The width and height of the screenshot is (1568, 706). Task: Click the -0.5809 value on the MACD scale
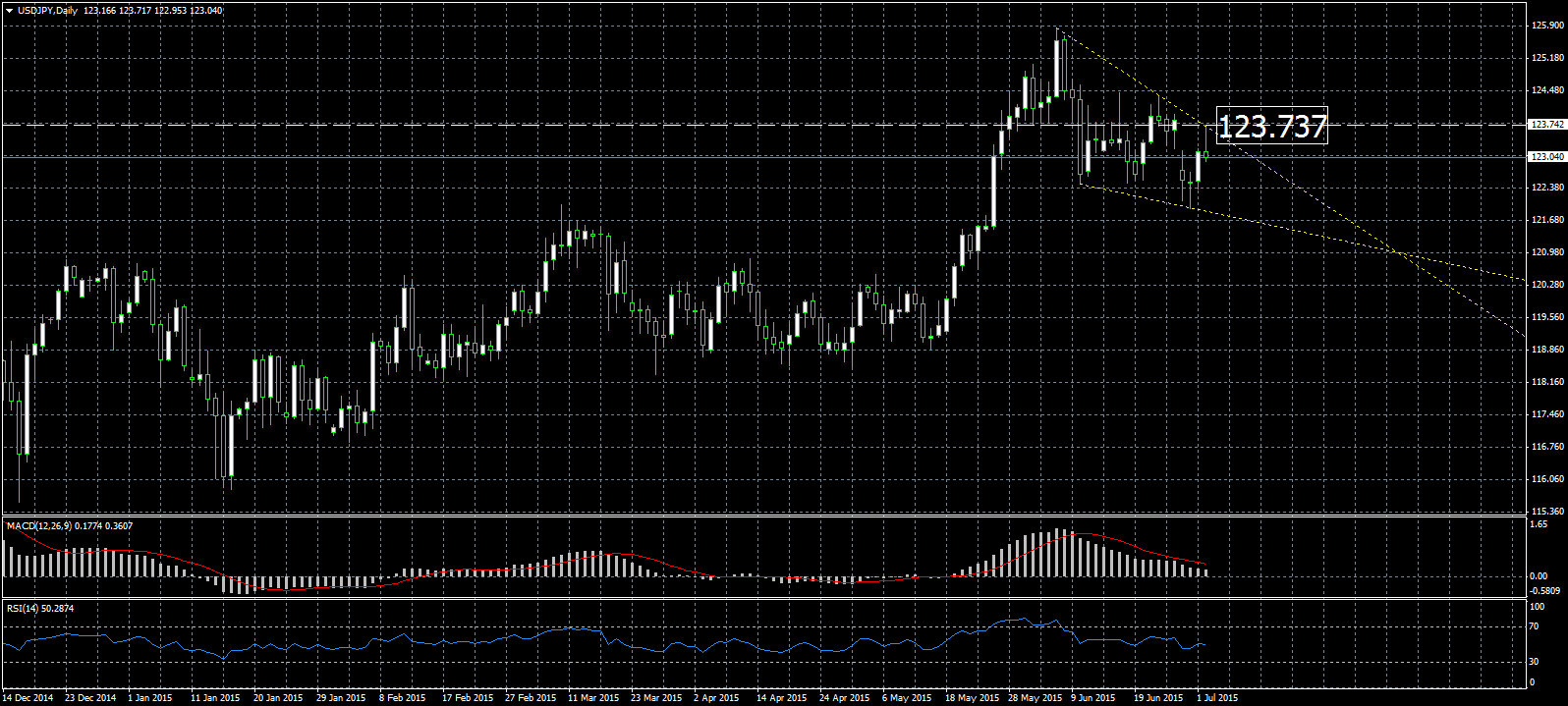click(x=1545, y=591)
